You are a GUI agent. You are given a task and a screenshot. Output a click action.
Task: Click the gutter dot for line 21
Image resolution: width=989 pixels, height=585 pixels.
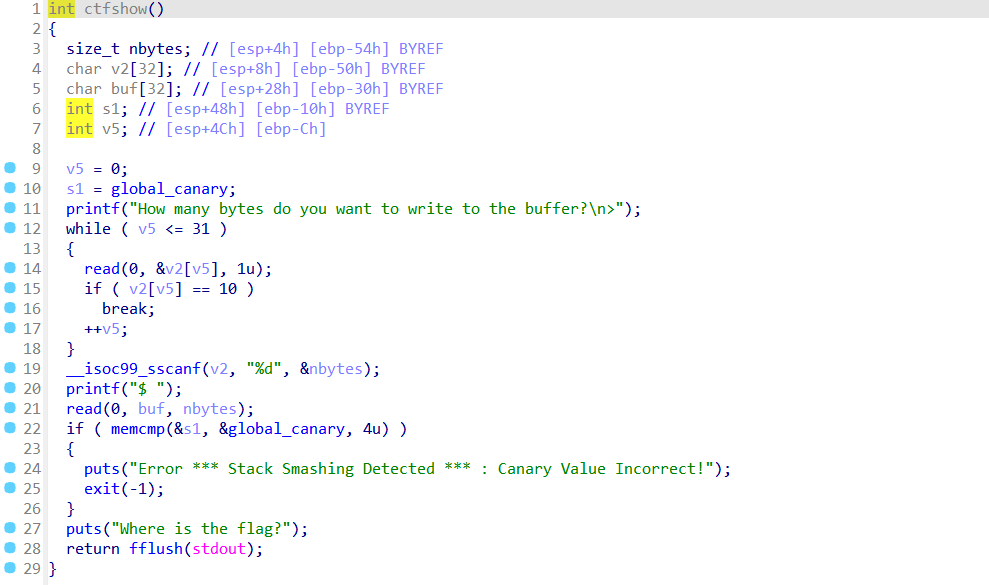point(10,408)
